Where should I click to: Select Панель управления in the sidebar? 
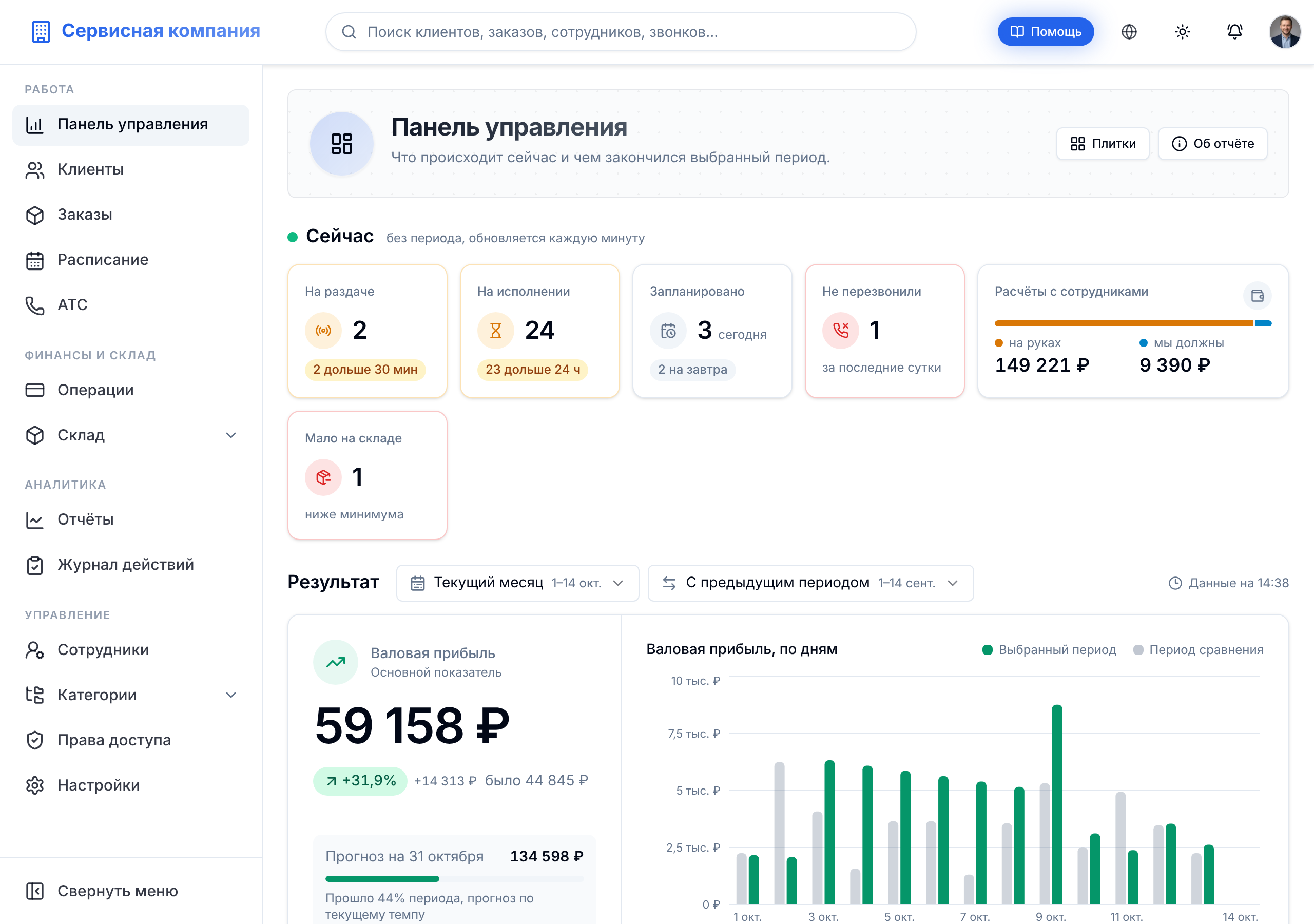130,124
